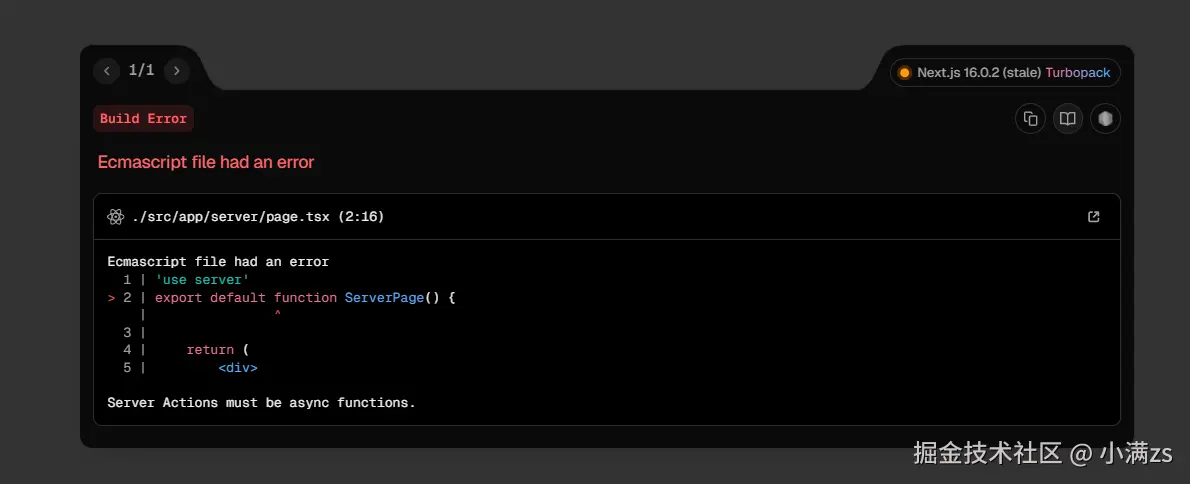Screen dimensions: 1190x484
Task: Open page.tsx in editor external-link icon
Action: [1094, 217]
